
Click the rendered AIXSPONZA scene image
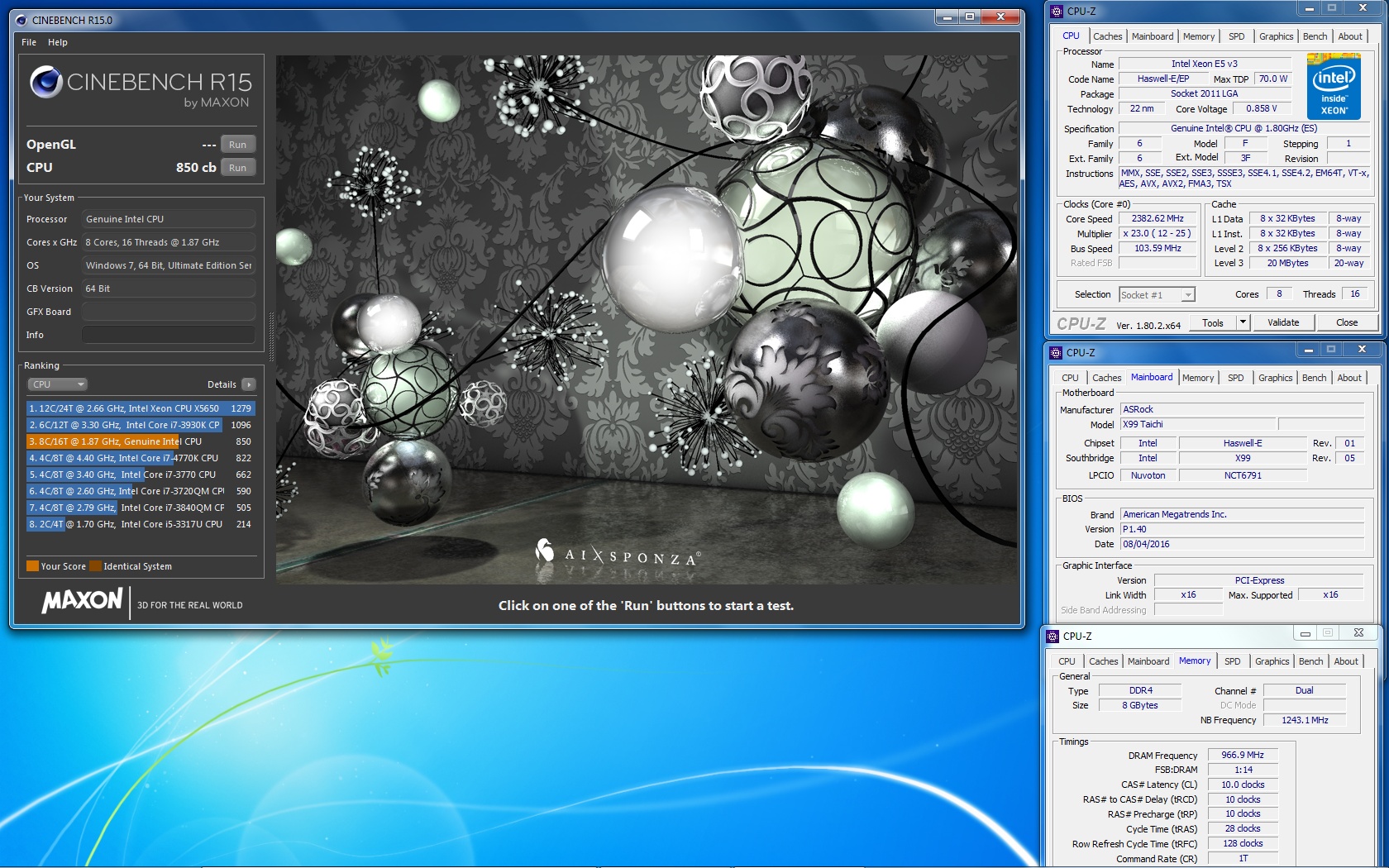pos(647,320)
